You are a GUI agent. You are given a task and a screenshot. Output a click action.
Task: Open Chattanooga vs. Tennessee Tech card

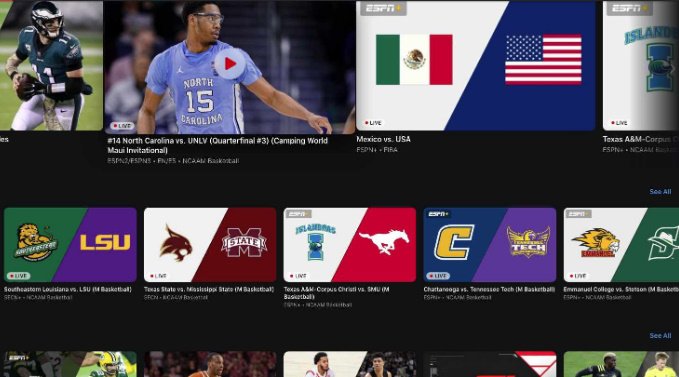click(490, 245)
